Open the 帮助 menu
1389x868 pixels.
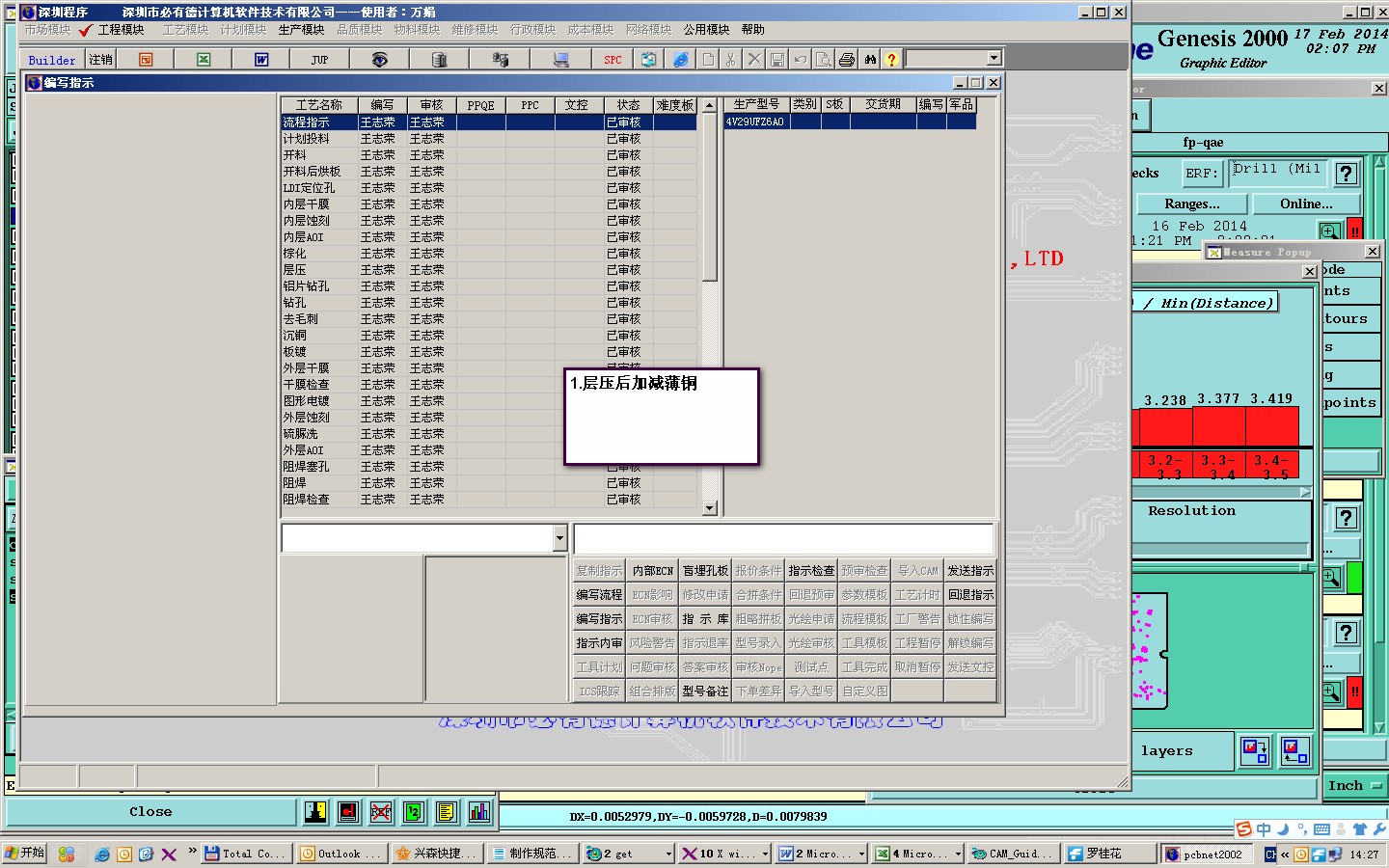click(753, 30)
